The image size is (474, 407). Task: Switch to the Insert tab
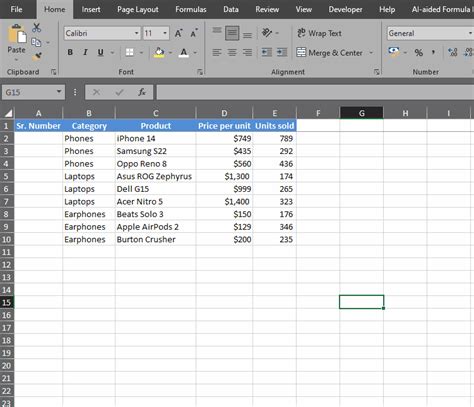91,9
